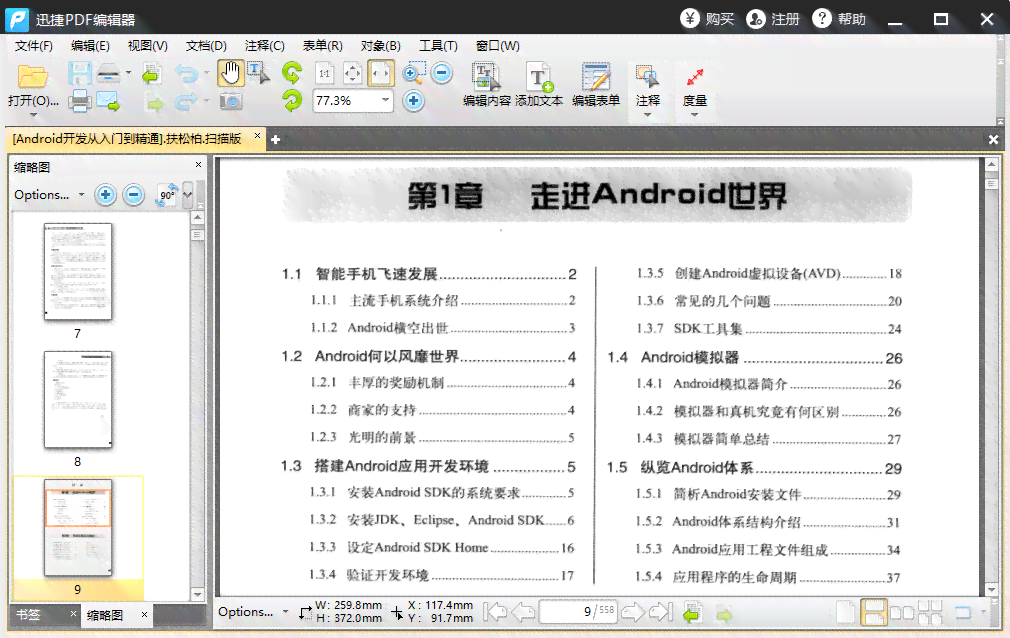This screenshot has height=638, width=1010.
Task: Open the zoom percentage 77.3% dropdown
Action: [385, 101]
